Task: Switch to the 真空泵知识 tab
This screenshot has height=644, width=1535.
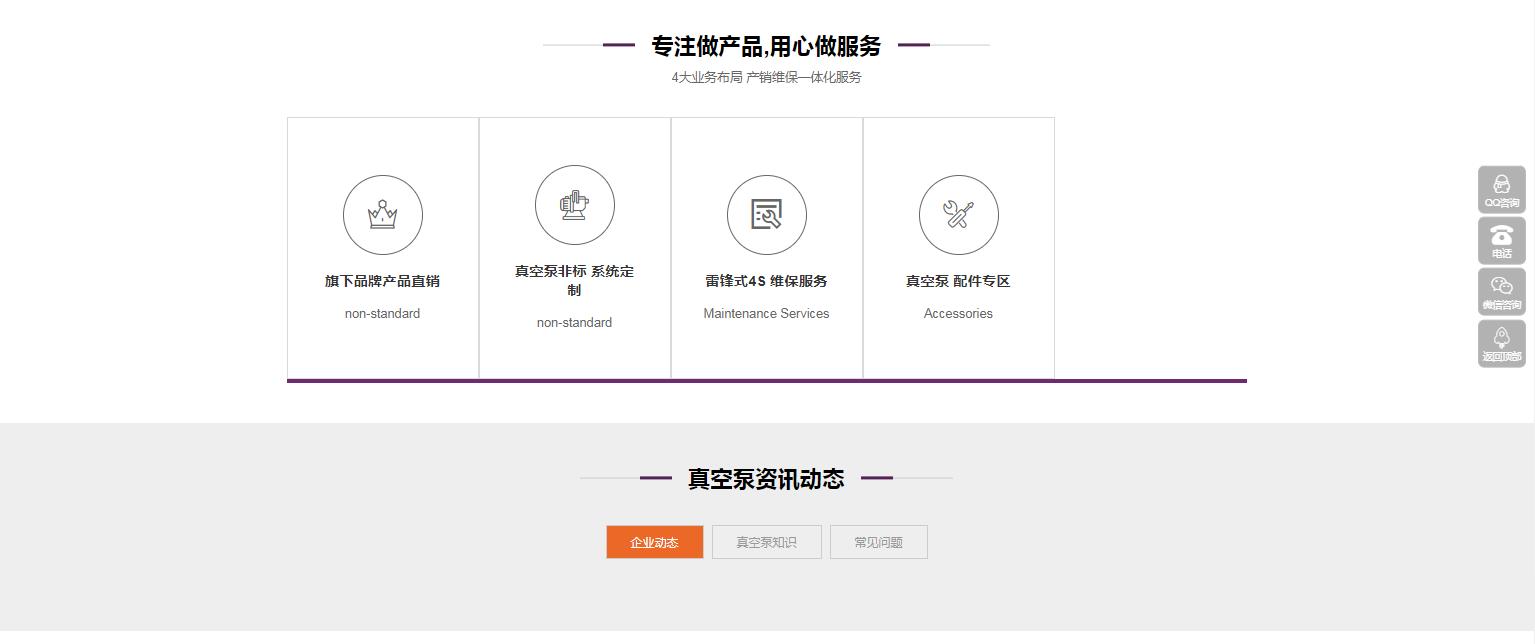Action: pyautogui.click(x=766, y=542)
